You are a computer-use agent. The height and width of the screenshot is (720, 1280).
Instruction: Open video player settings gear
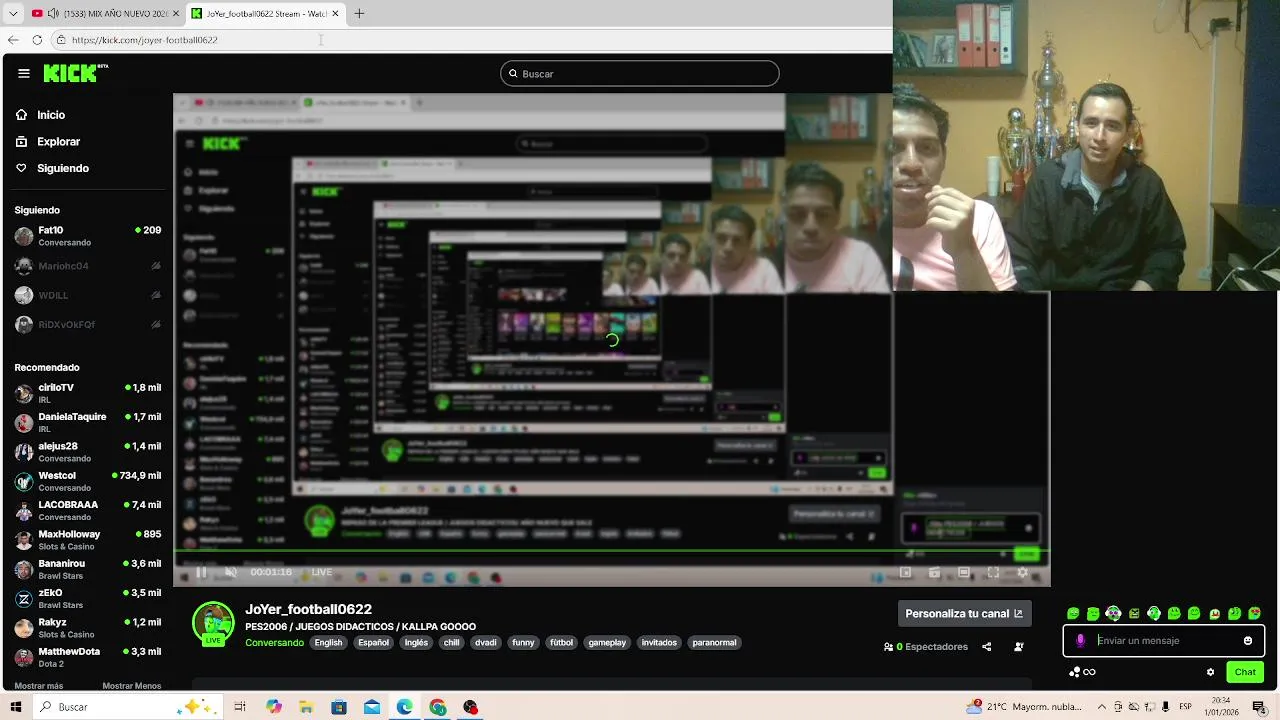1022,572
